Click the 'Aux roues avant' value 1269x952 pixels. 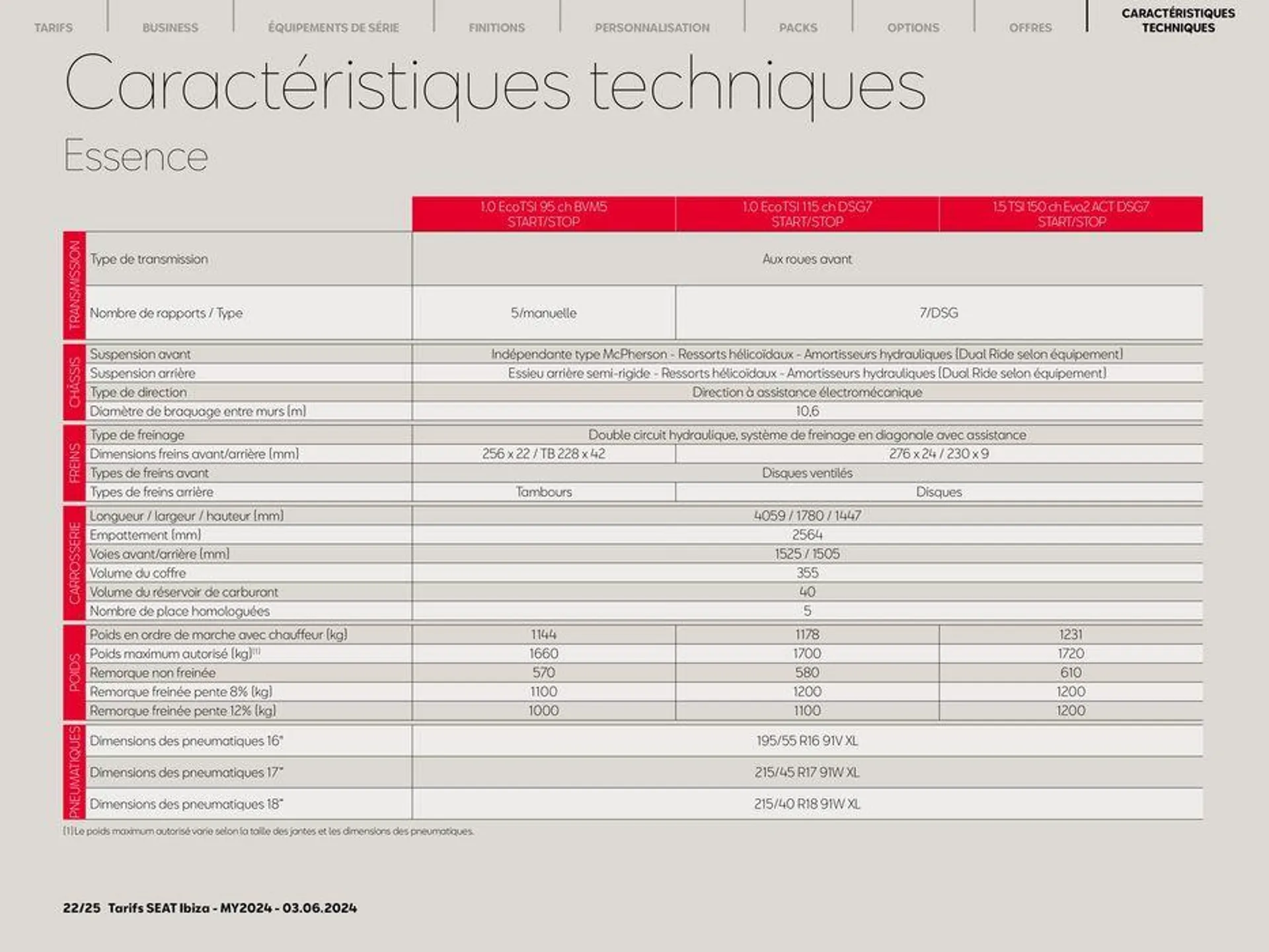point(807,259)
